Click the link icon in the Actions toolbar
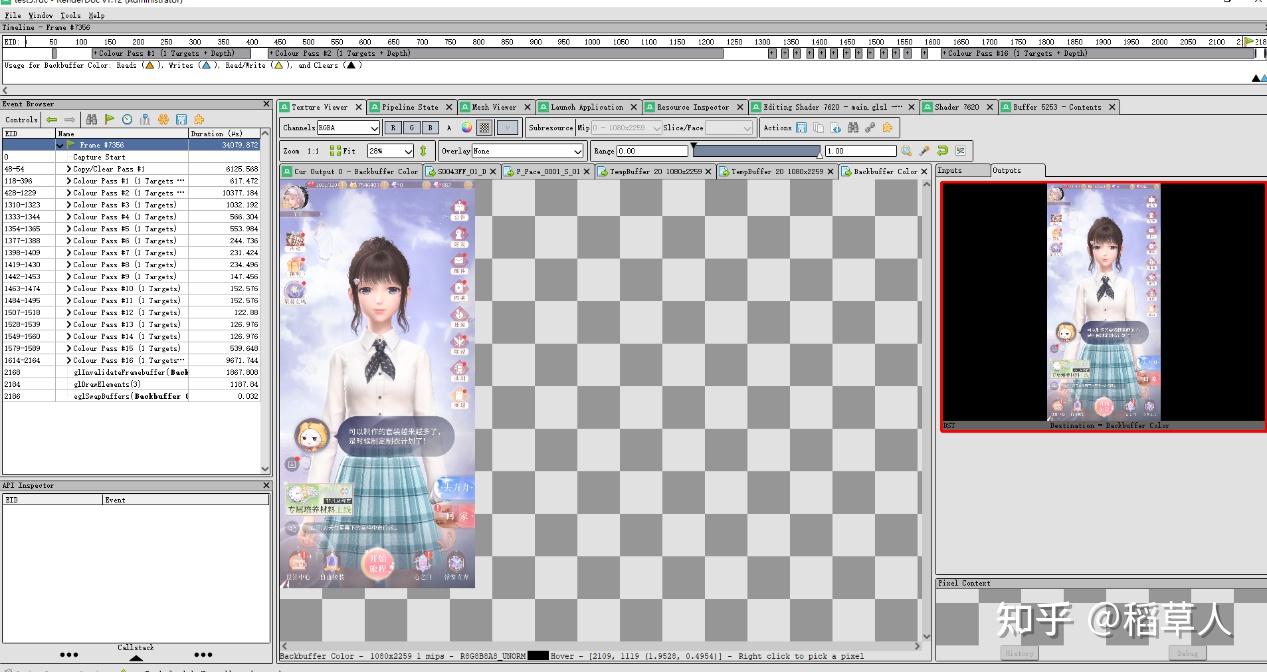The width and height of the screenshot is (1267, 672). pyautogui.click(x=870, y=128)
